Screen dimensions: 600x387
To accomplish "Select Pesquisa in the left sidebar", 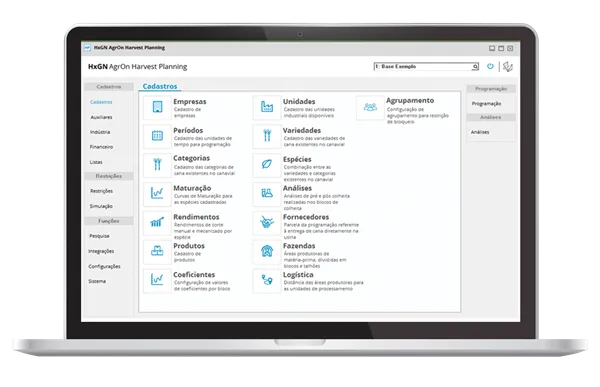I will pos(99,236).
